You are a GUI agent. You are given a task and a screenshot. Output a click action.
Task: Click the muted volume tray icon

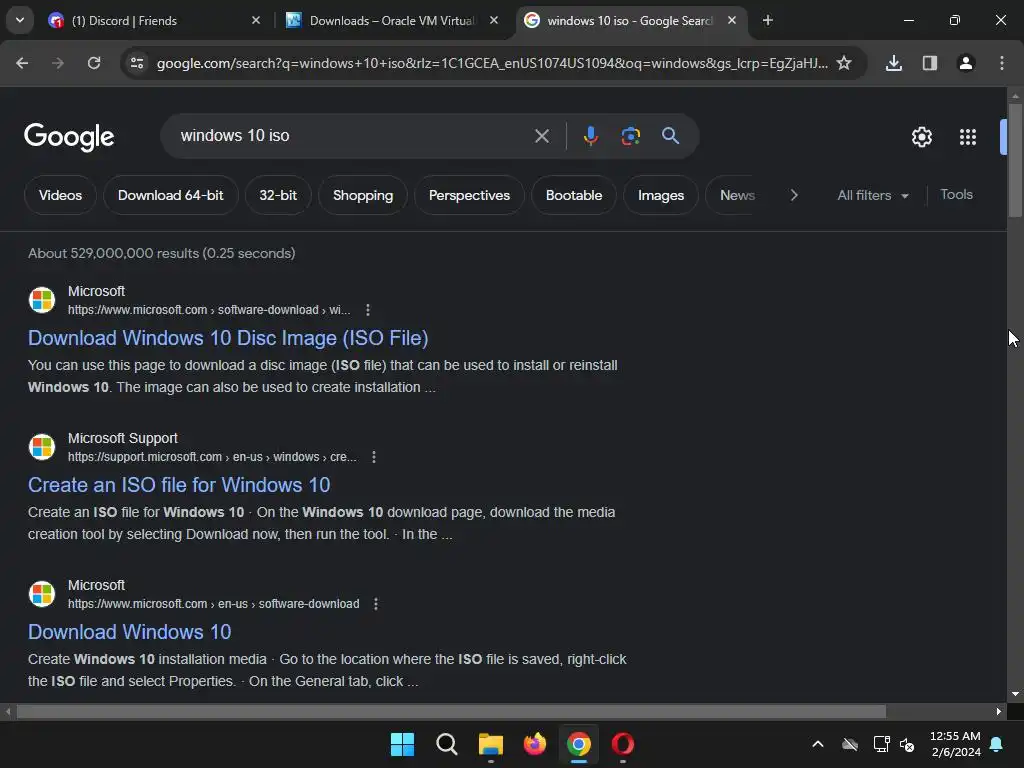(907, 744)
